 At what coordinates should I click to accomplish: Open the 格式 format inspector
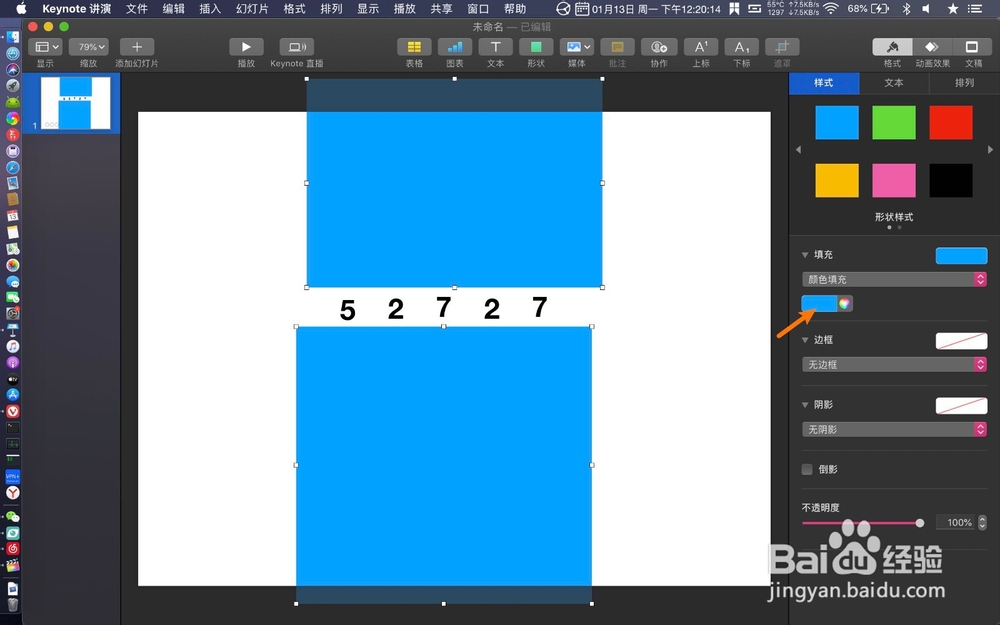click(x=892, y=47)
